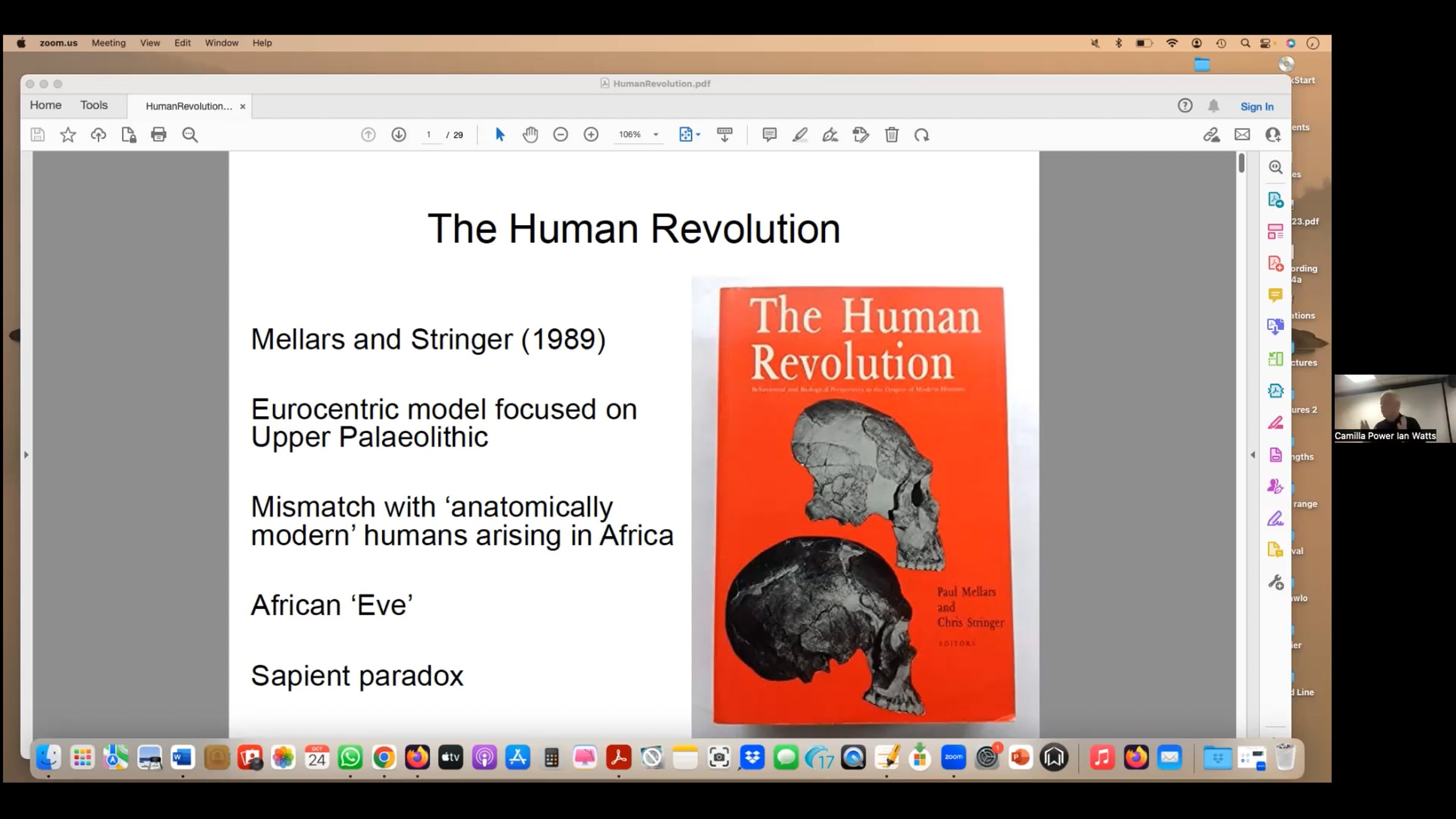The image size is (1456, 819).
Task: Switch to the Tools tab
Action: click(x=94, y=105)
